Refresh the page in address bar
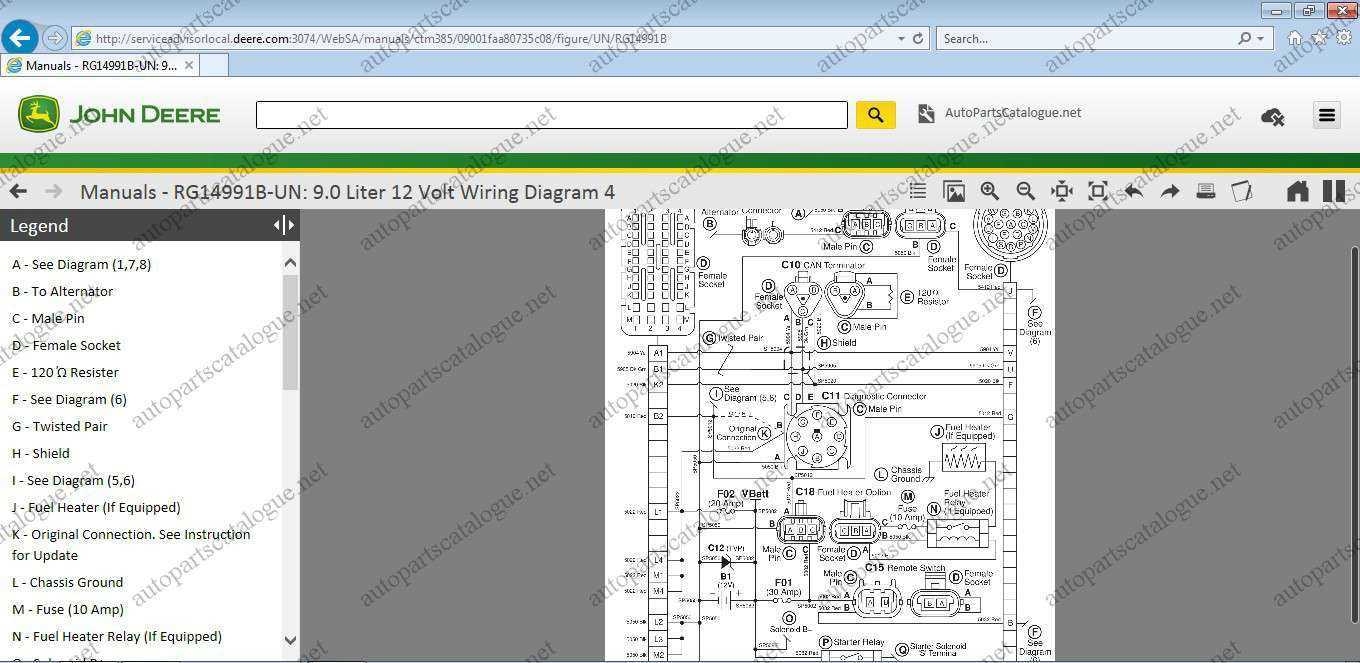The width and height of the screenshot is (1360, 663). [917, 38]
